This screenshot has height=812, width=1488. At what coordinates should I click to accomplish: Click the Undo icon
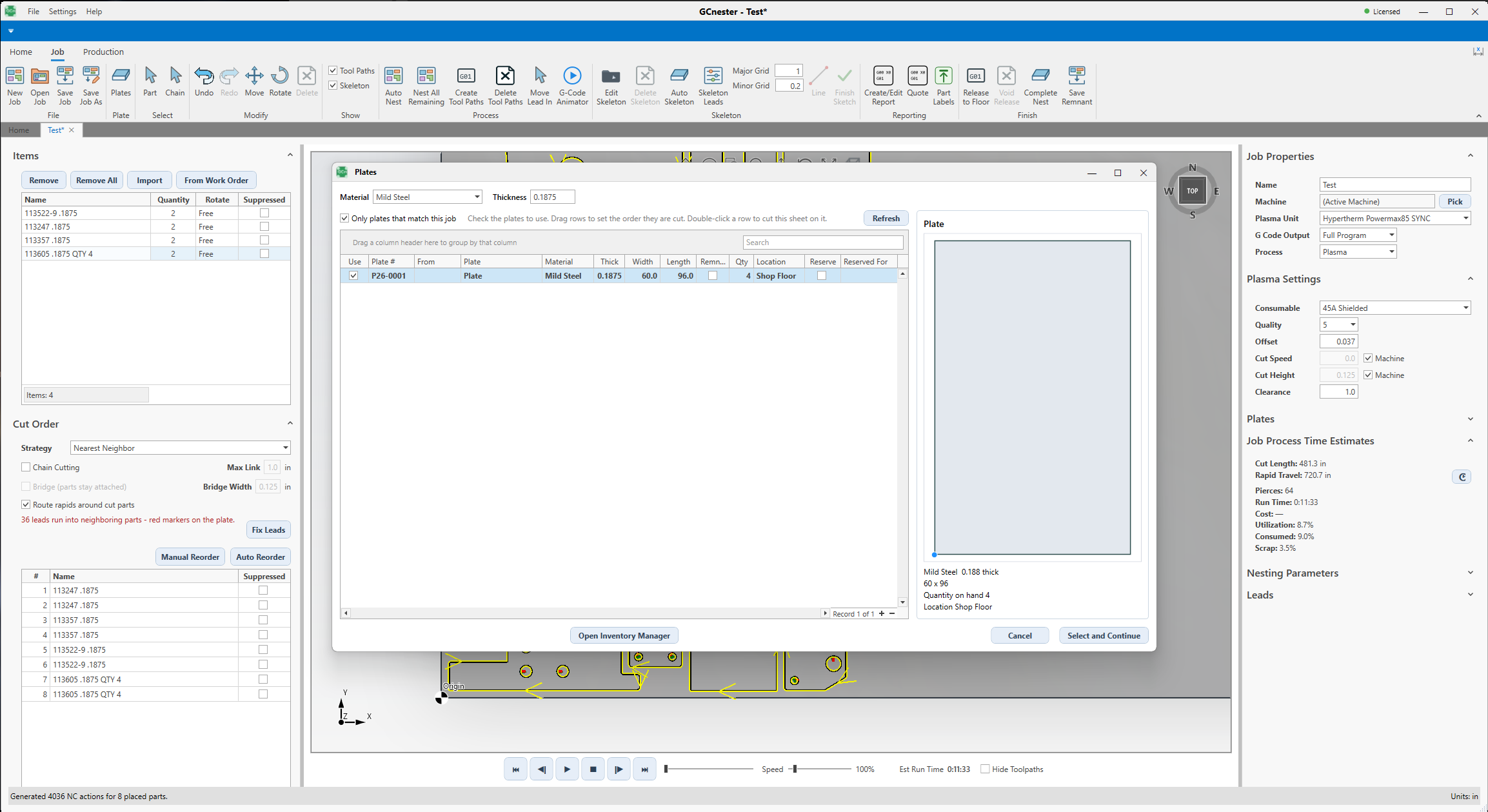click(204, 82)
